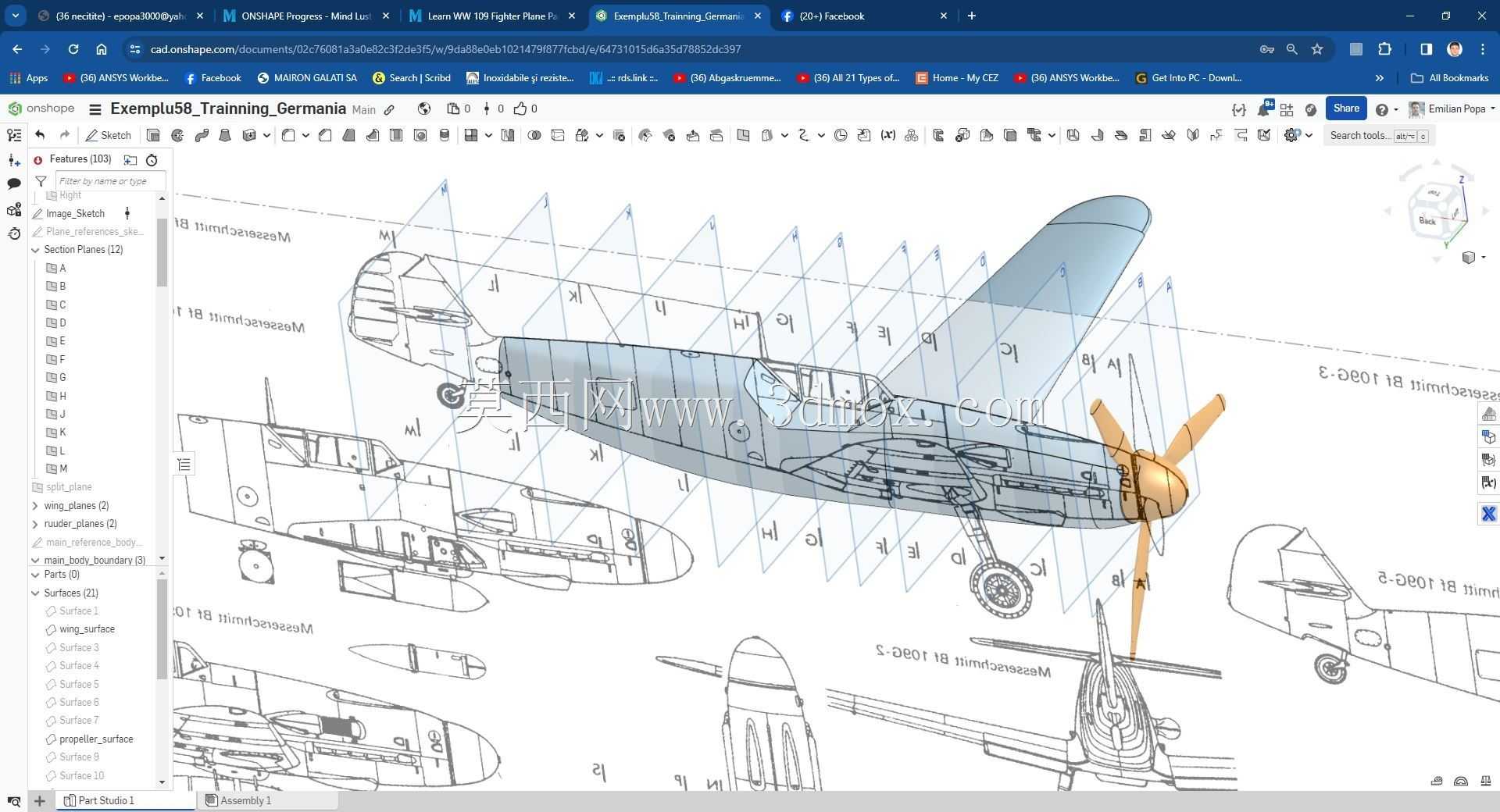Toggle the like thumbs-up counter
Viewport: 1500px width, 812px height.
(x=525, y=109)
